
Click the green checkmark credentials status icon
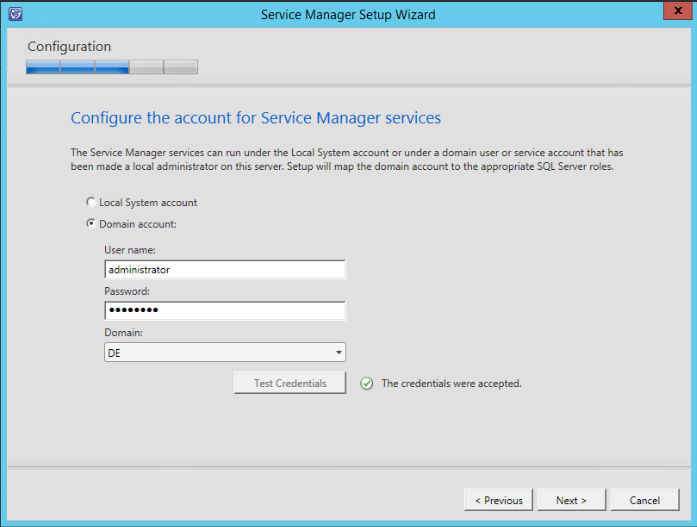pos(367,383)
